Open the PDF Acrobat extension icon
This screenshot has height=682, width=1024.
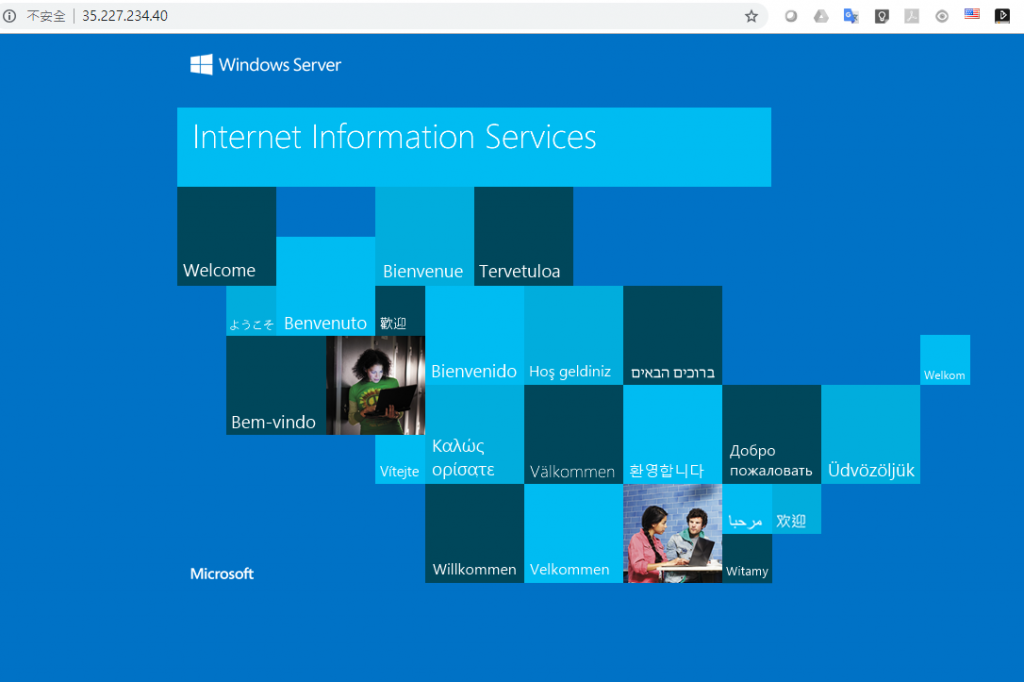pos(912,16)
